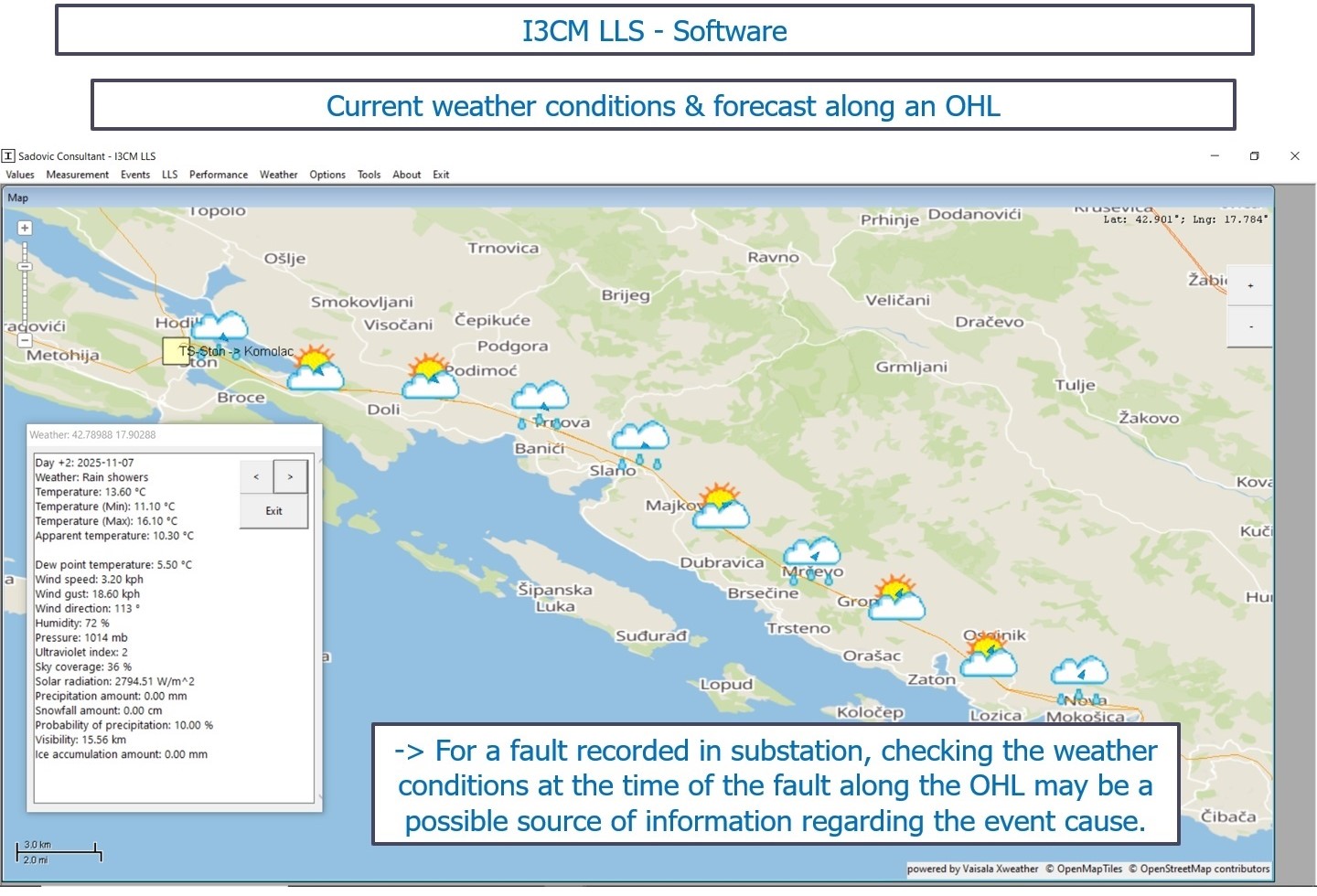Click the yellow TS-Ston substation marker

point(176,351)
